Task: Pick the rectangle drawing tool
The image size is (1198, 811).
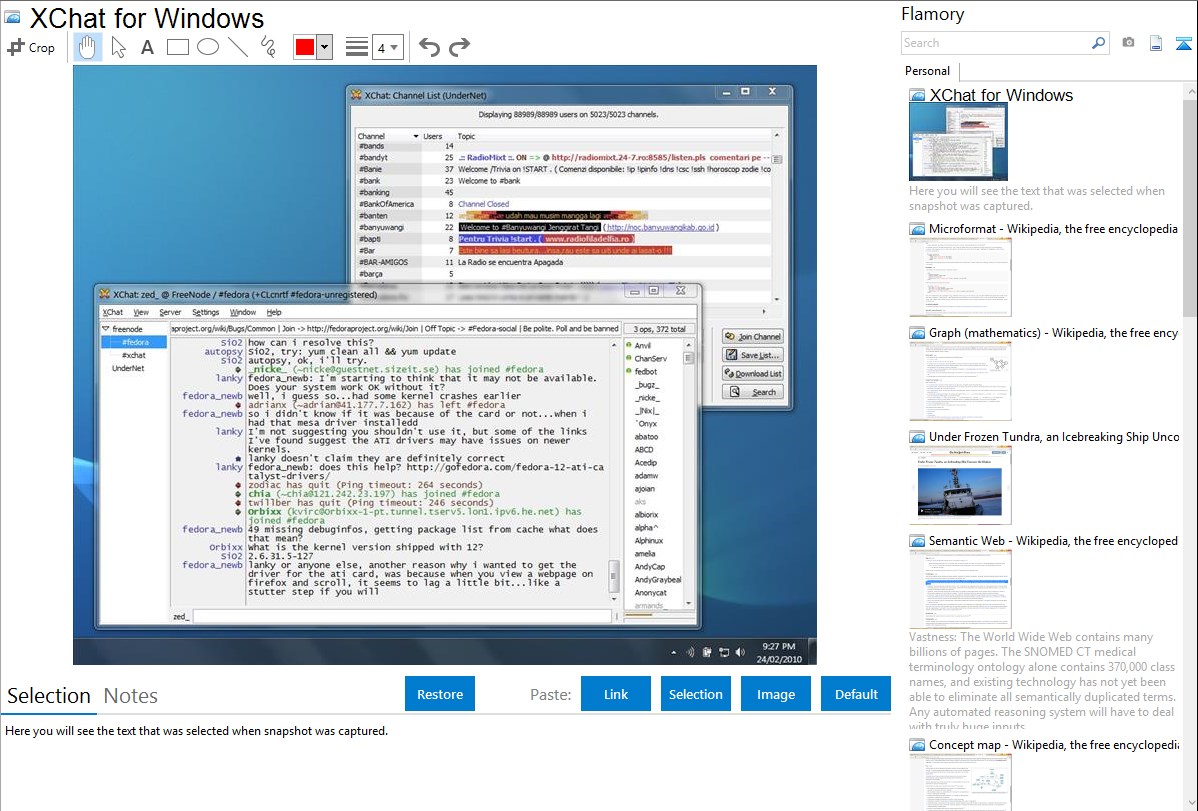Action: (177, 47)
